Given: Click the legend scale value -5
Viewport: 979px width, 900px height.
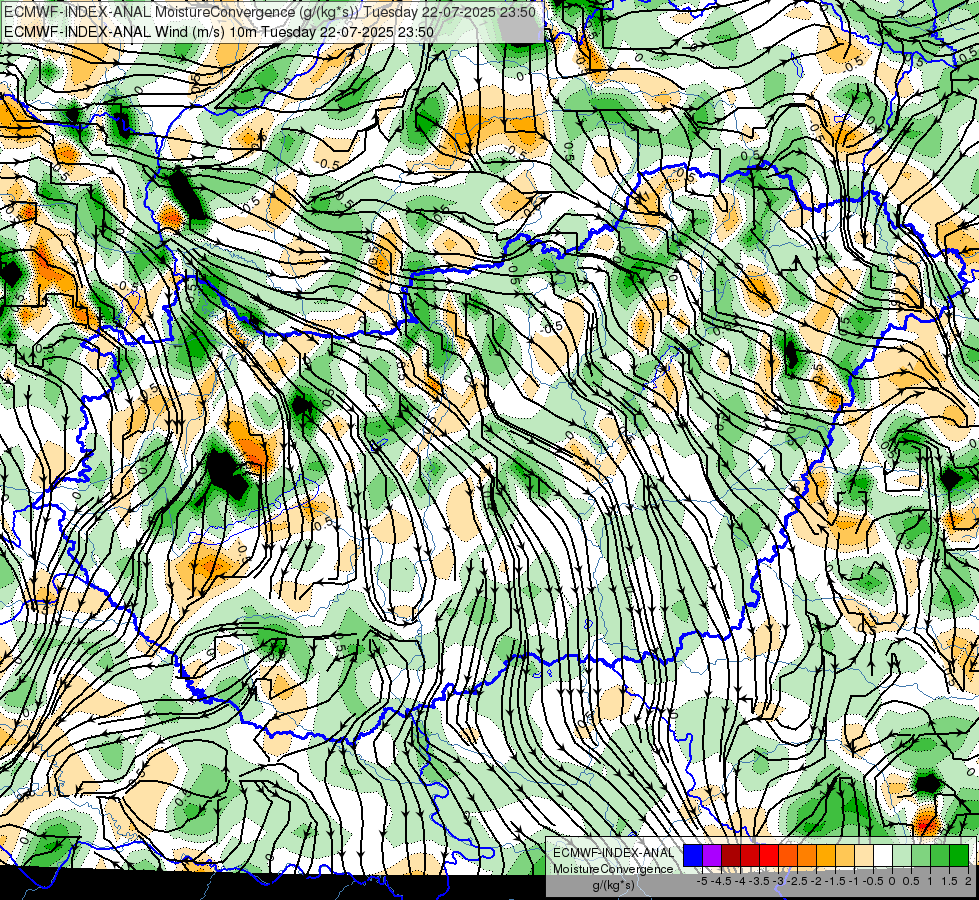Looking at the screenshot, I should click(x=702, y=881).
